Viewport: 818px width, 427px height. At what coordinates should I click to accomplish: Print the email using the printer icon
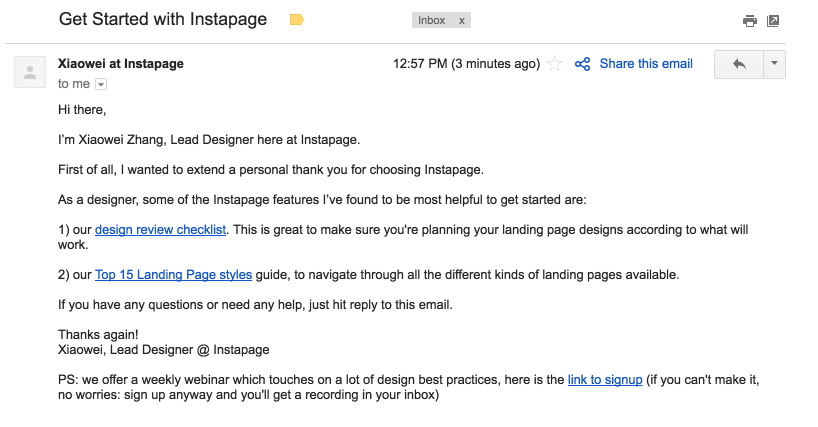[749, 21]
